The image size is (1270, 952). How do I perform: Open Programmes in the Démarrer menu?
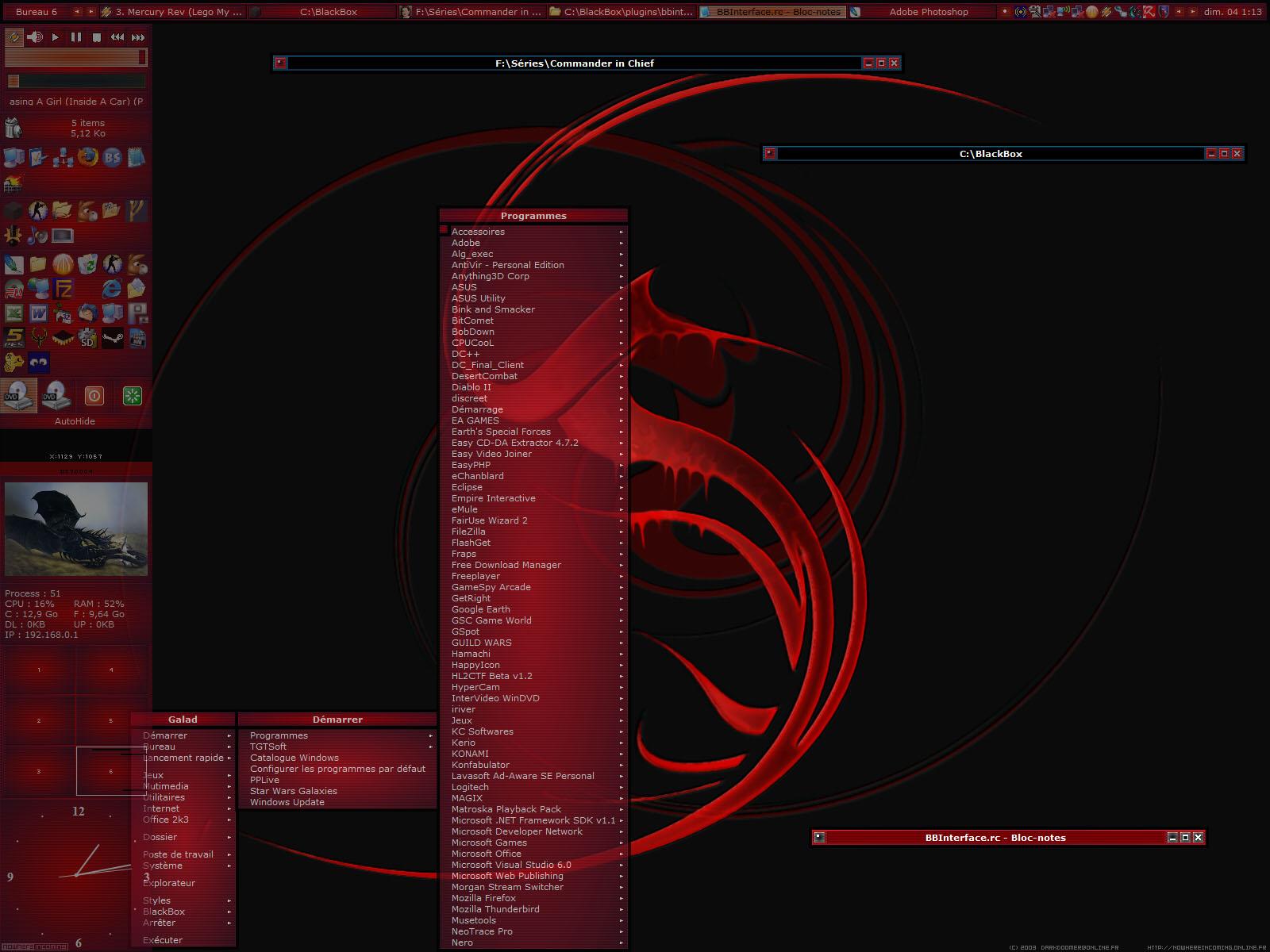point(338,735)
